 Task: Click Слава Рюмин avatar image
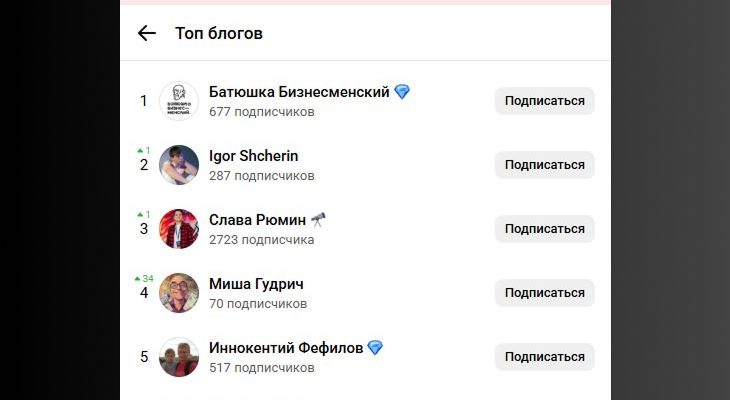click(179, 229)
